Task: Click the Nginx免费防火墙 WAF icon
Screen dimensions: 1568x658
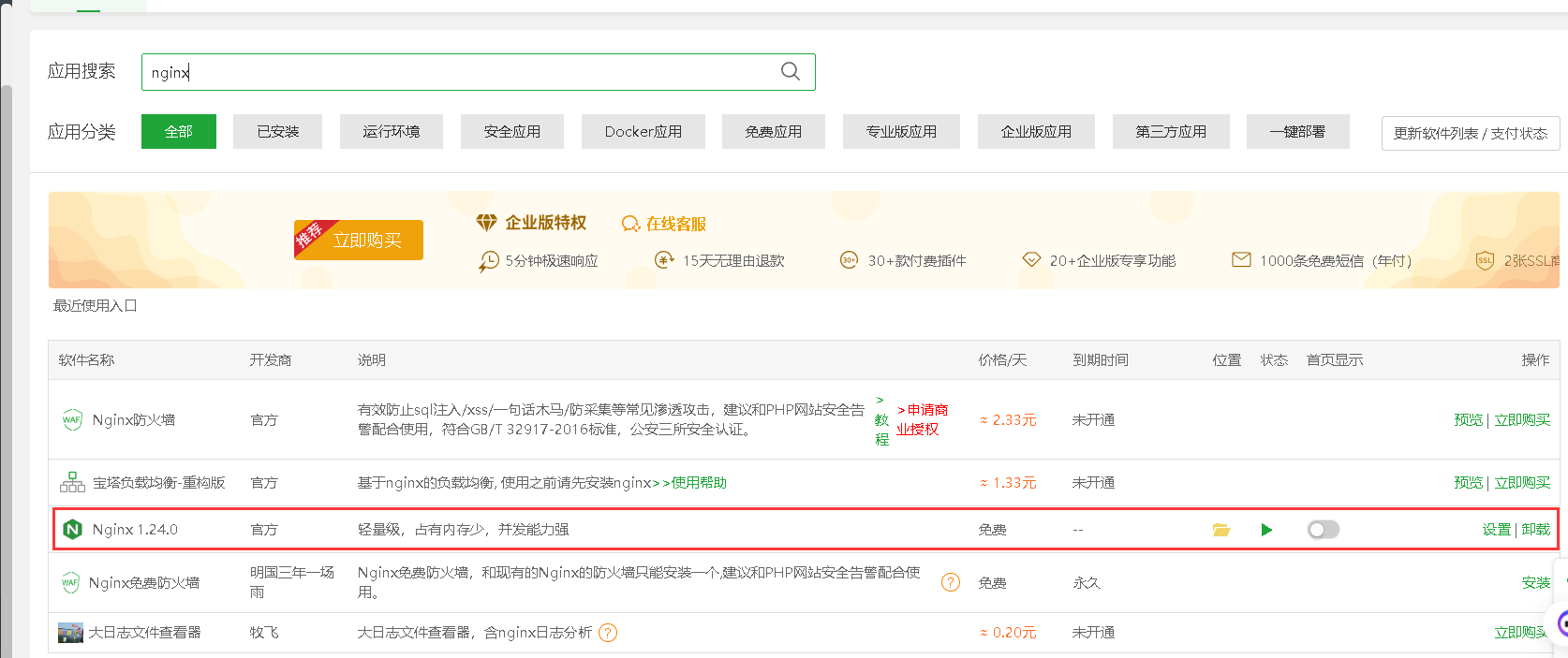Action: (70, 583)
